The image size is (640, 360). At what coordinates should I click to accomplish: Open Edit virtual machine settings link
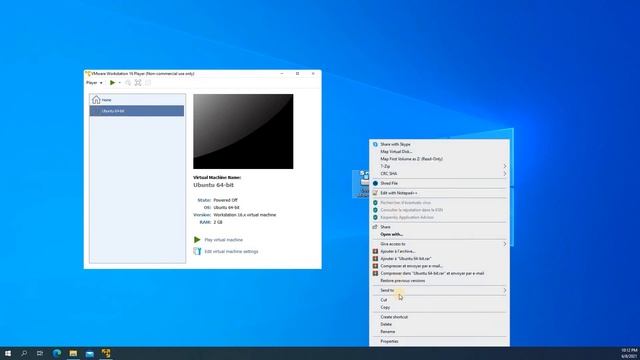pos(231,251)
